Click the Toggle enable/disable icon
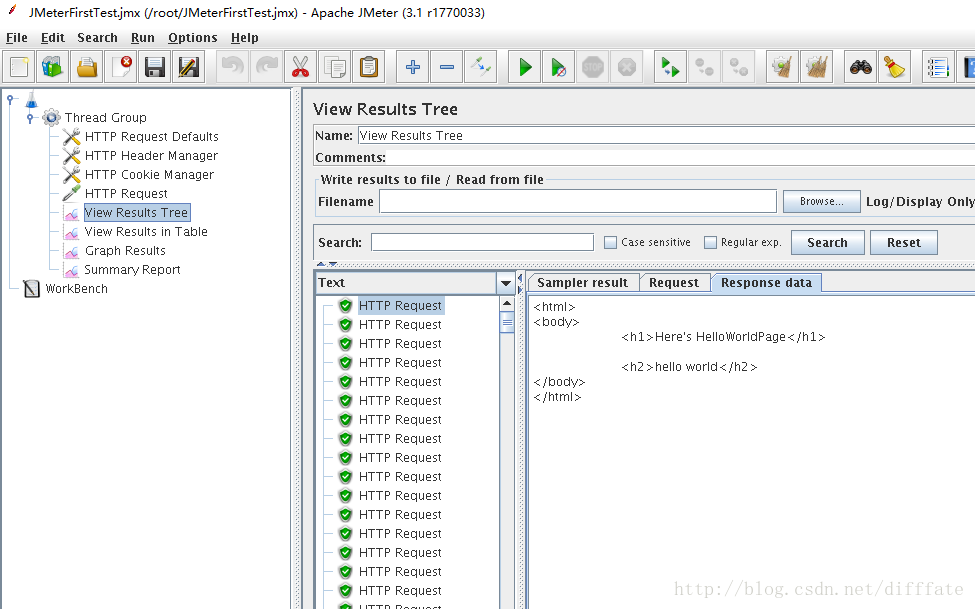The image size is (975, 609). click(x=481, y=67)
